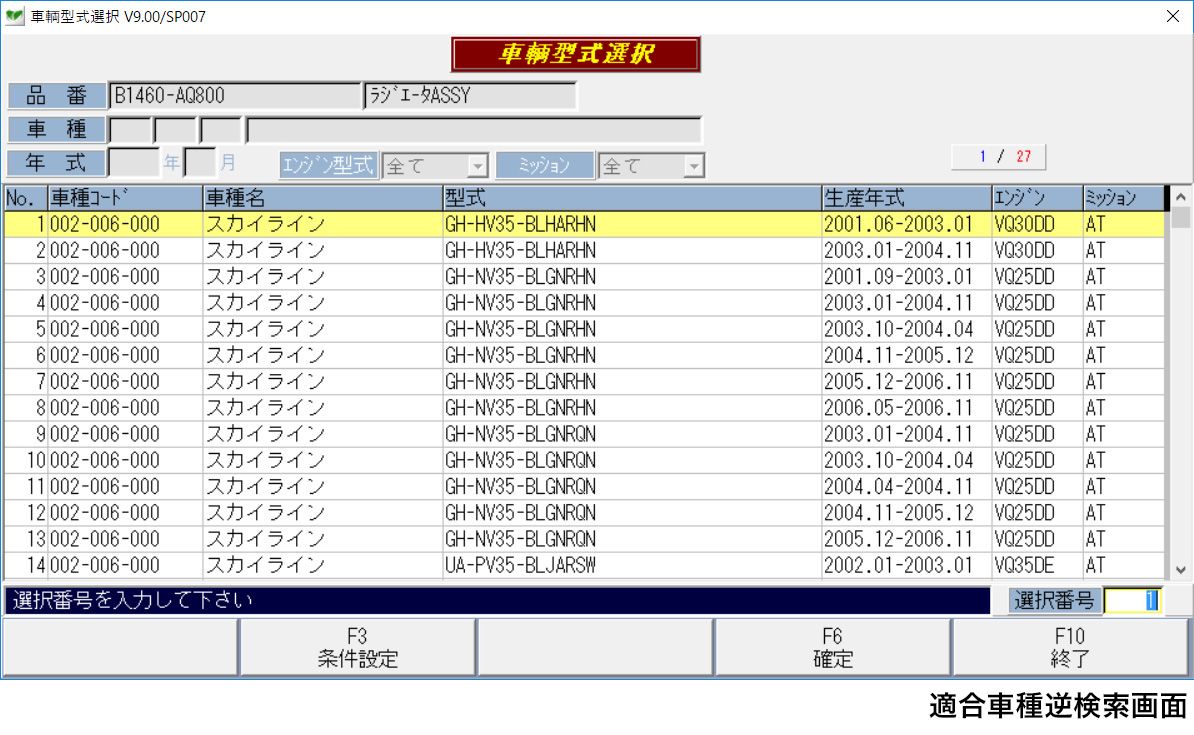Click the 車種 label
Screen dimensions: 1194x735
coord(56,129)
